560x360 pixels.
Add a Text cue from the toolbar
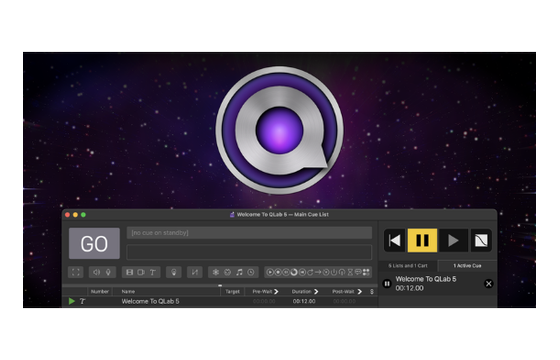[152, 272]
